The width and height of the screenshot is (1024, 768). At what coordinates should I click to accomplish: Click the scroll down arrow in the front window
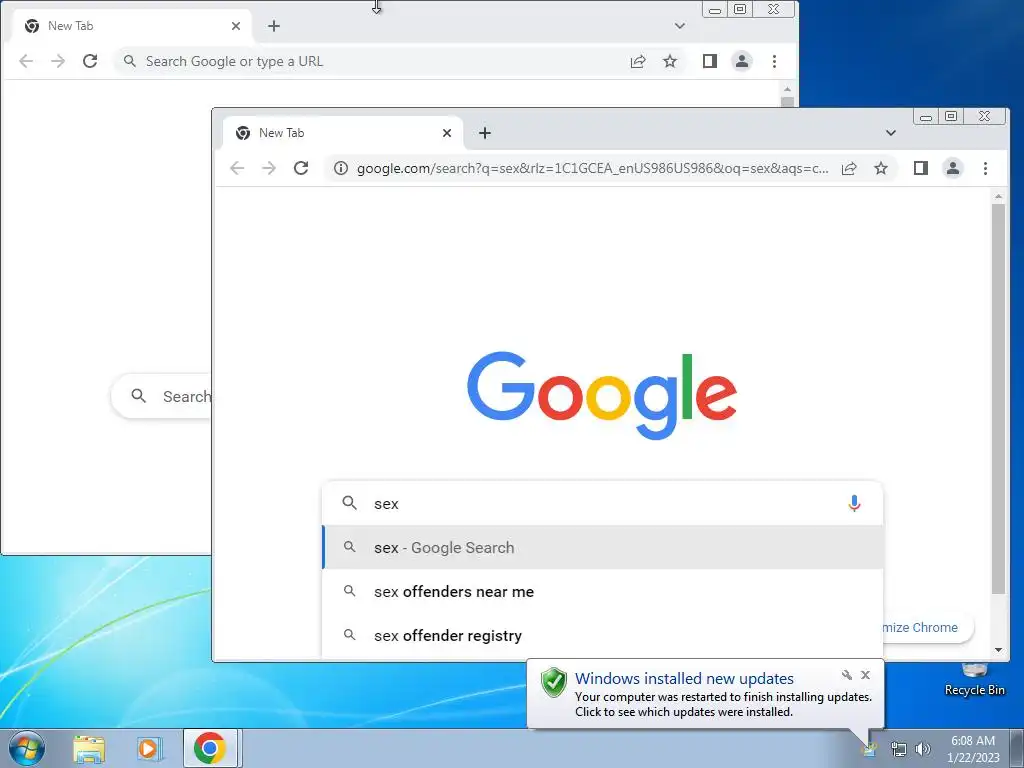click(998, 650)
